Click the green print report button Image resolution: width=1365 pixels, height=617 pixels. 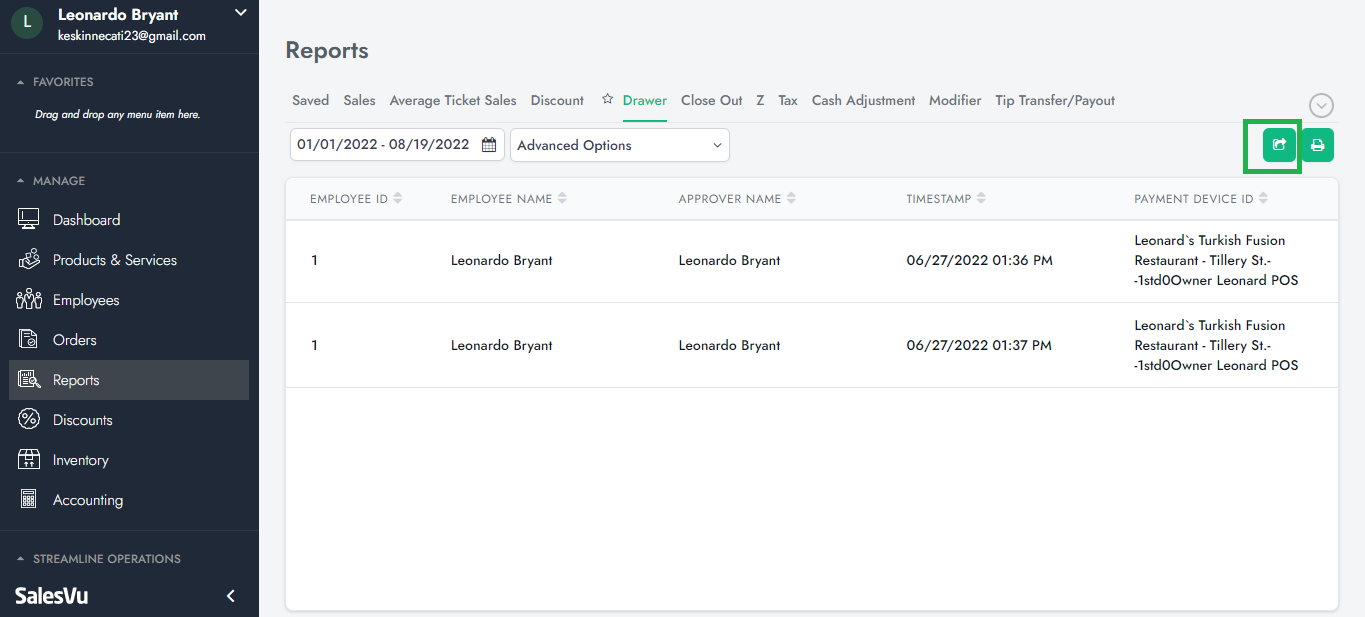[x=1317, y=145]
